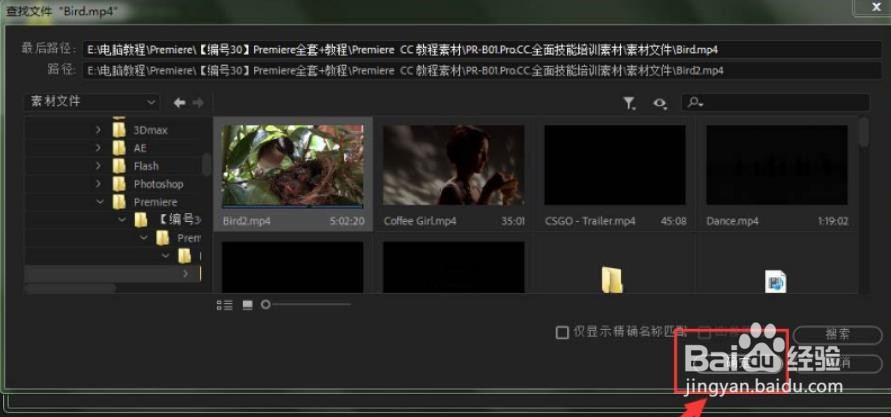Select the Dance.mp4 thumbnail
The image size is (891, 417).
(x=777, y=165)
